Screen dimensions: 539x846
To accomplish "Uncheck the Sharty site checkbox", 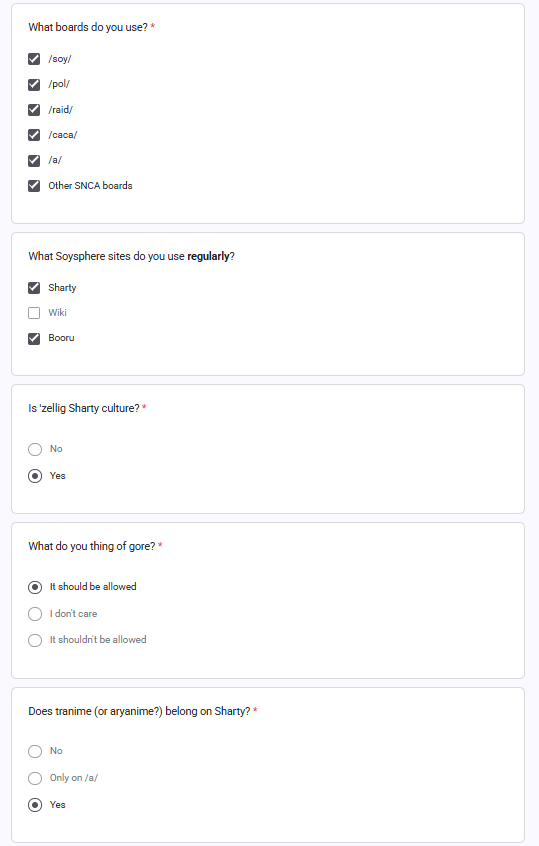I will 34,288.
